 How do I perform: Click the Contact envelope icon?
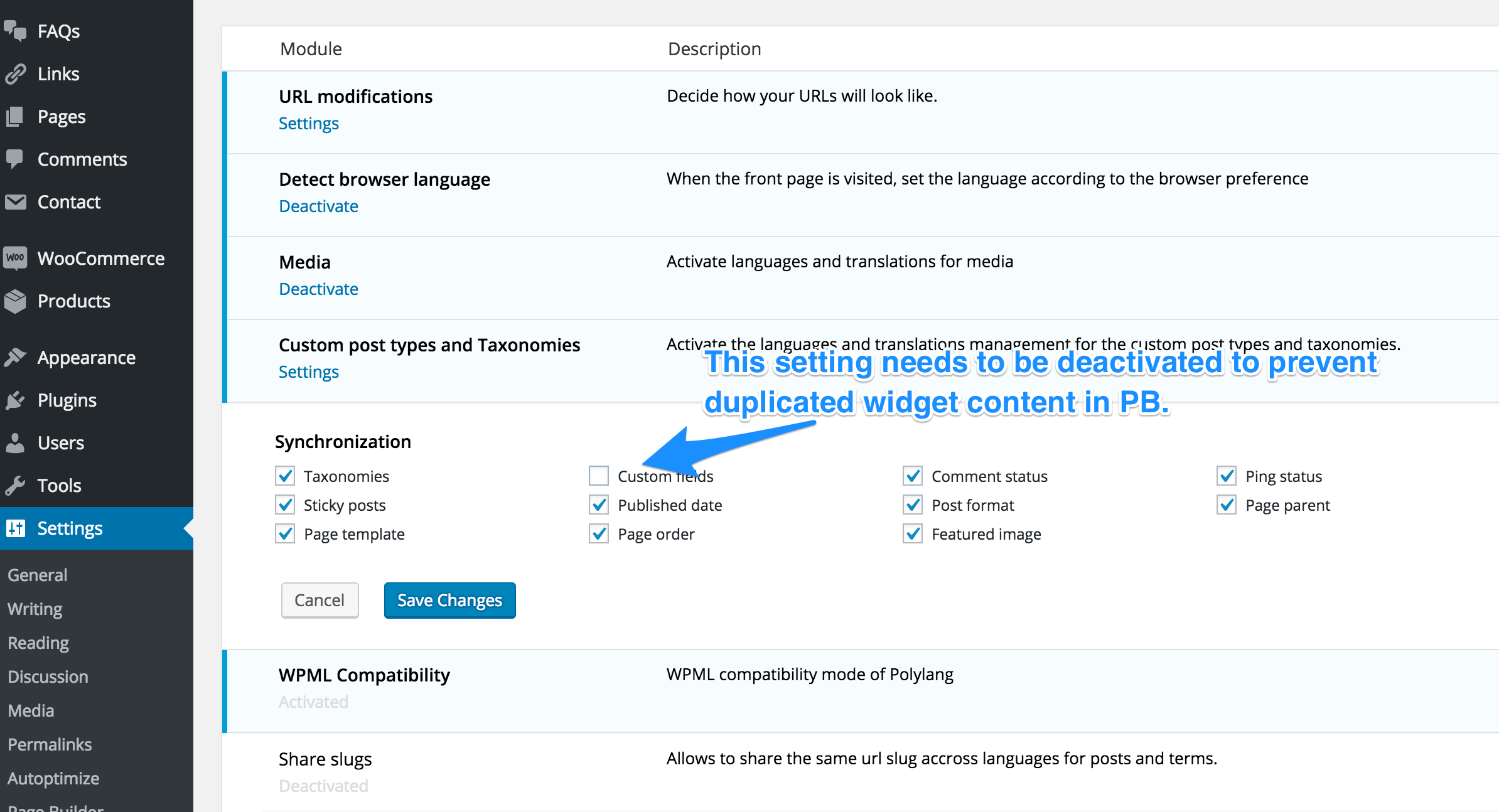15,201
